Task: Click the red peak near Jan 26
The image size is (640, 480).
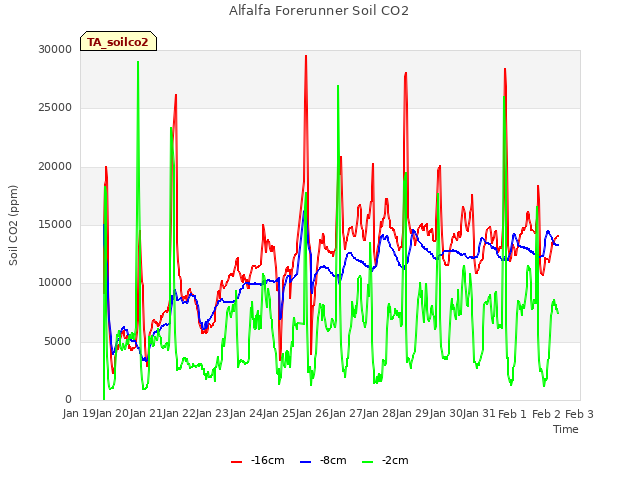Action: pos(306,57)
